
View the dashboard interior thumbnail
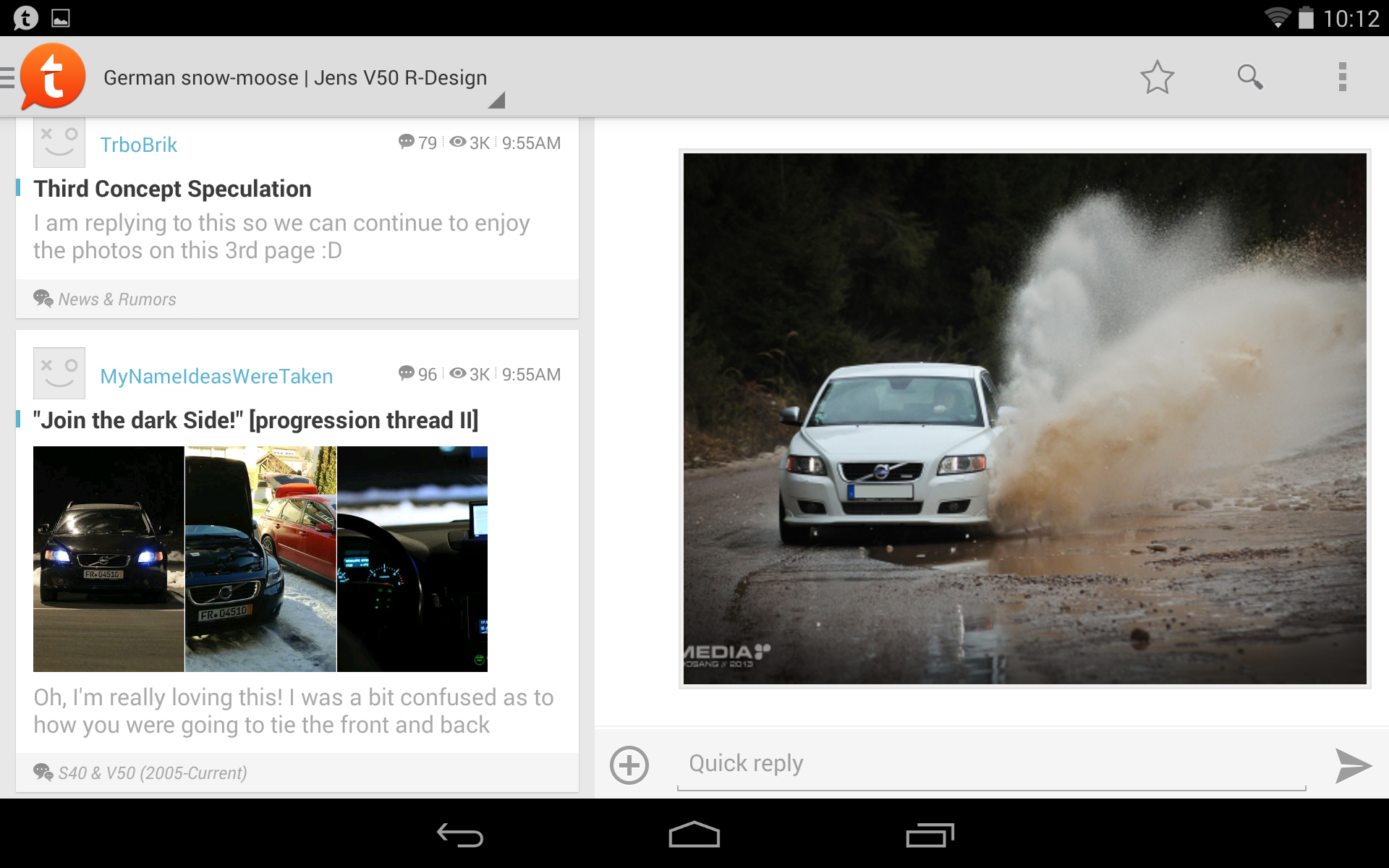(x=412, y=558)
